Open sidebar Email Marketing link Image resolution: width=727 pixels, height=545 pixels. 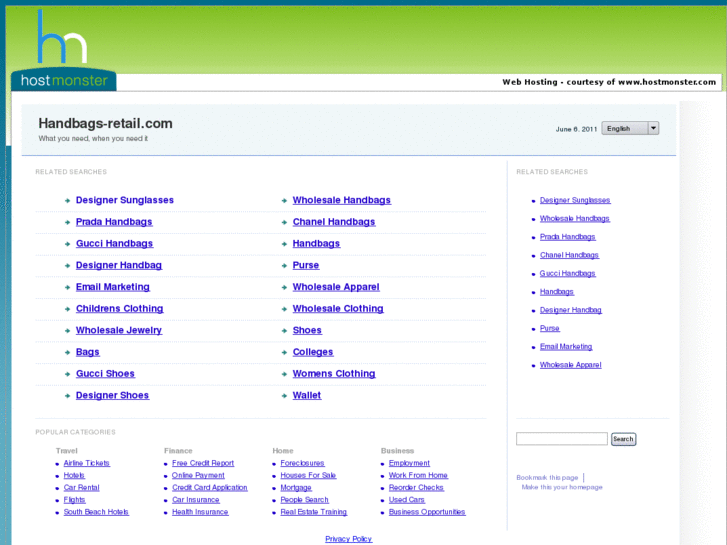(x=566, y=347)
